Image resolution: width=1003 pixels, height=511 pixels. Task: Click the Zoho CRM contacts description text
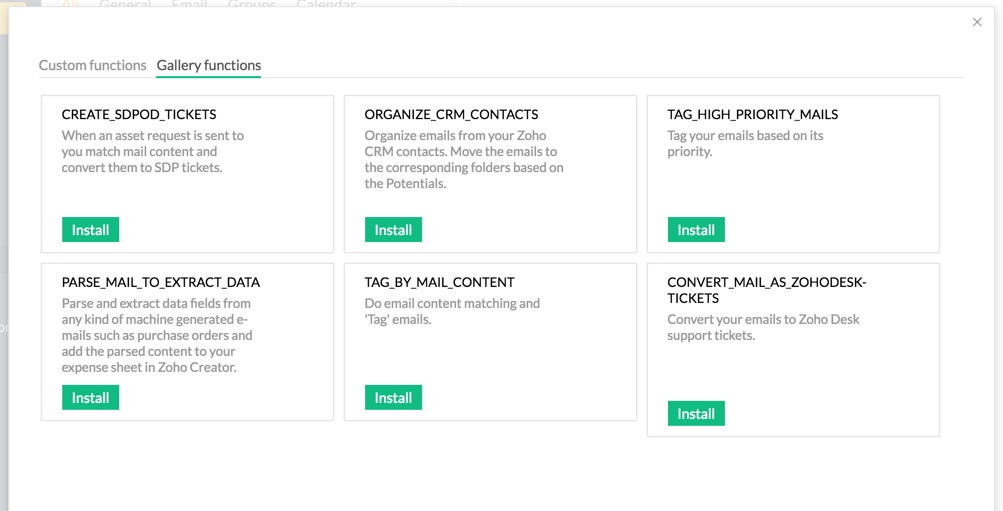[x=464, y=159]
